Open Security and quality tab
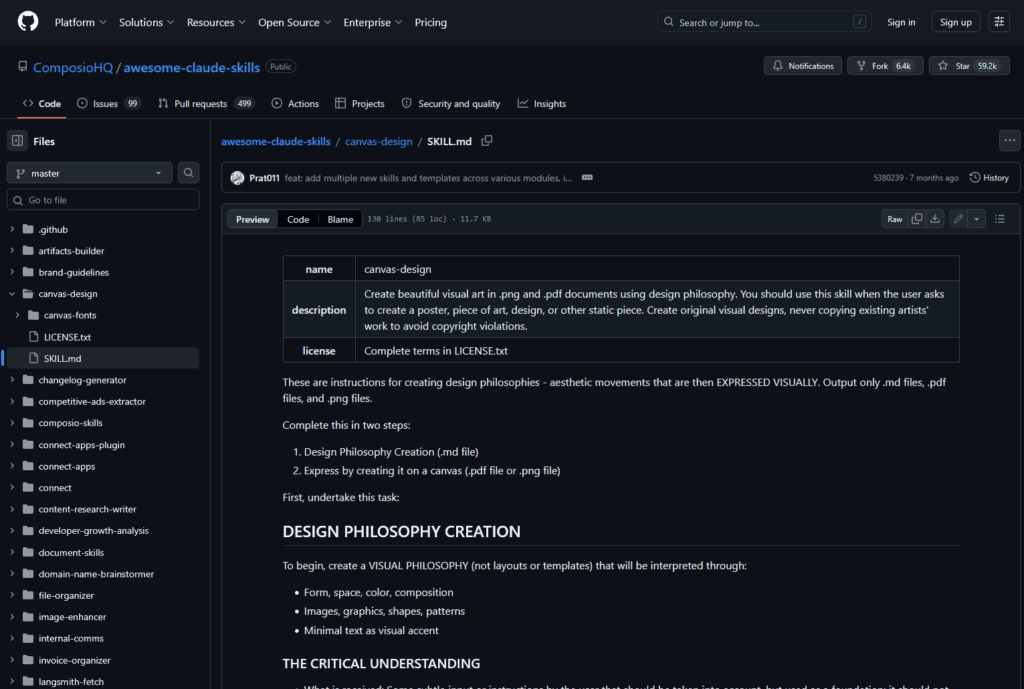Viewport: 1024px width, 689px height. point(451,103)
